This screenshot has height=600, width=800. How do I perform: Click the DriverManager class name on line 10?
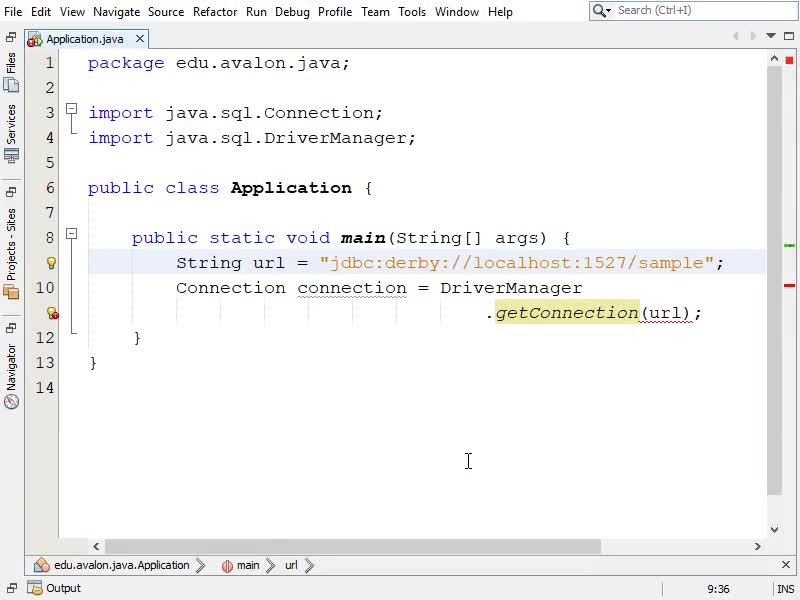[x=511, y=288]
